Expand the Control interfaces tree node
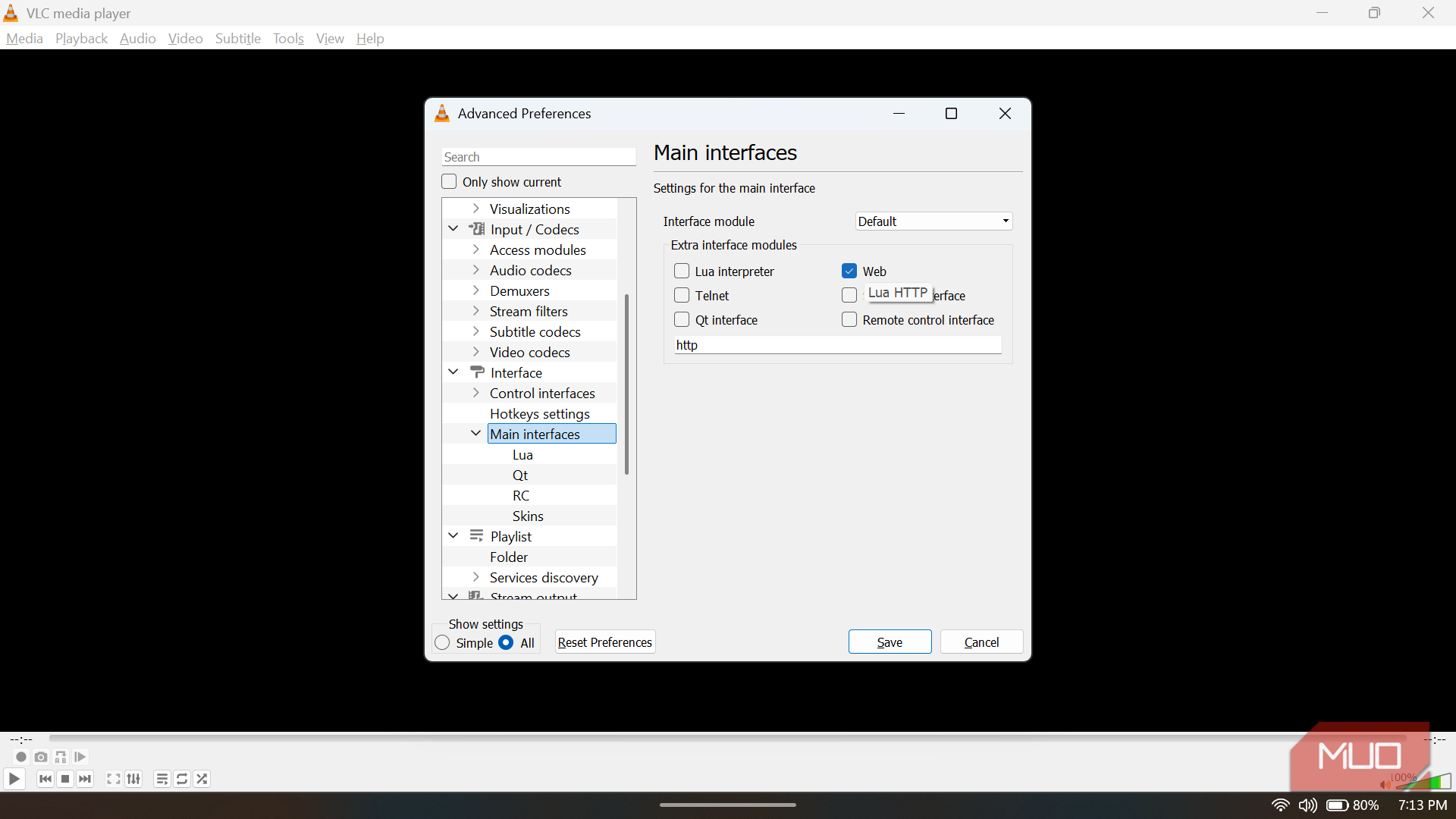 pos(476,393)
